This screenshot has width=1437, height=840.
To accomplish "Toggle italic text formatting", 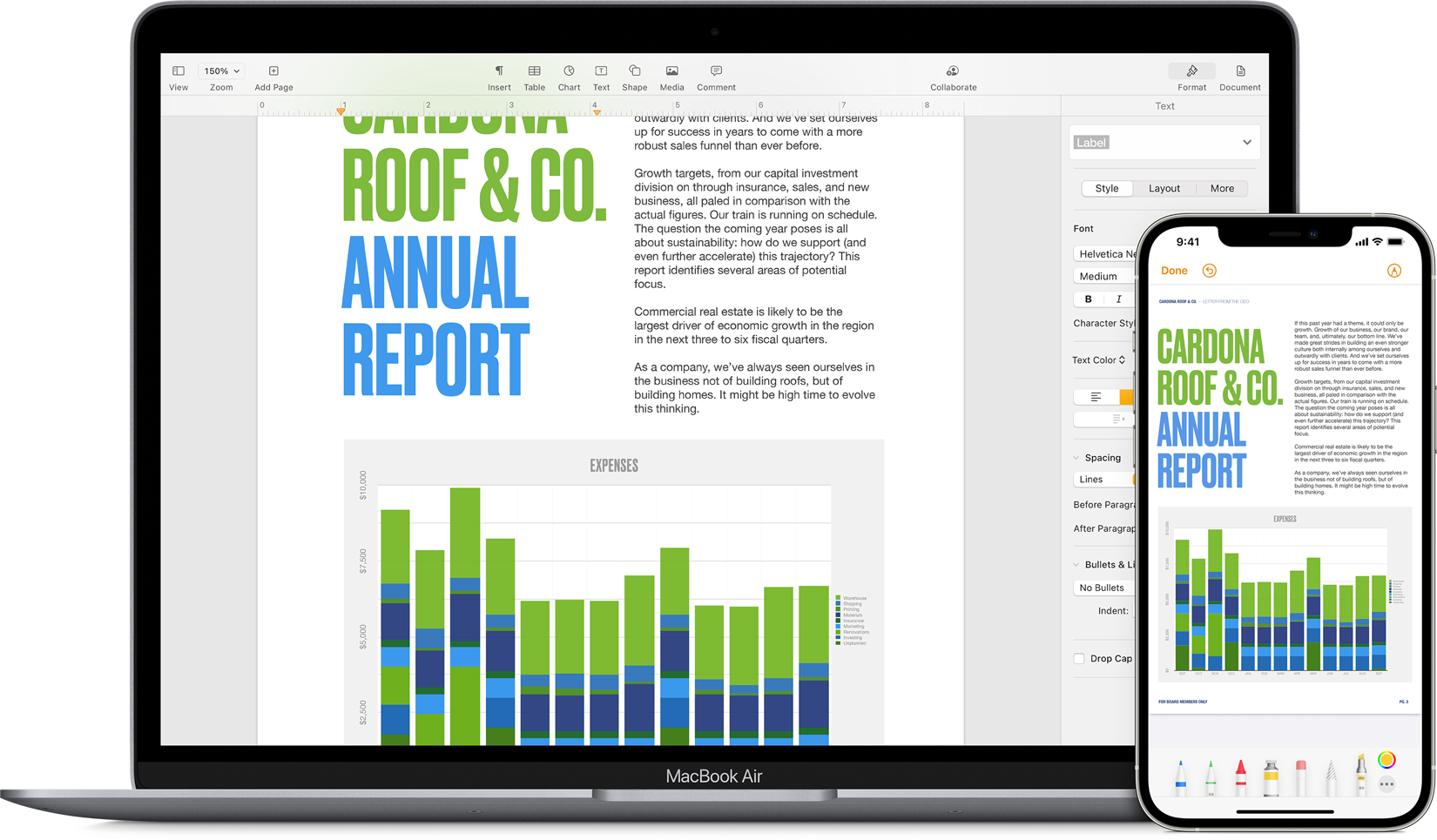I will pyautogui.click(x=1118, y=299).
